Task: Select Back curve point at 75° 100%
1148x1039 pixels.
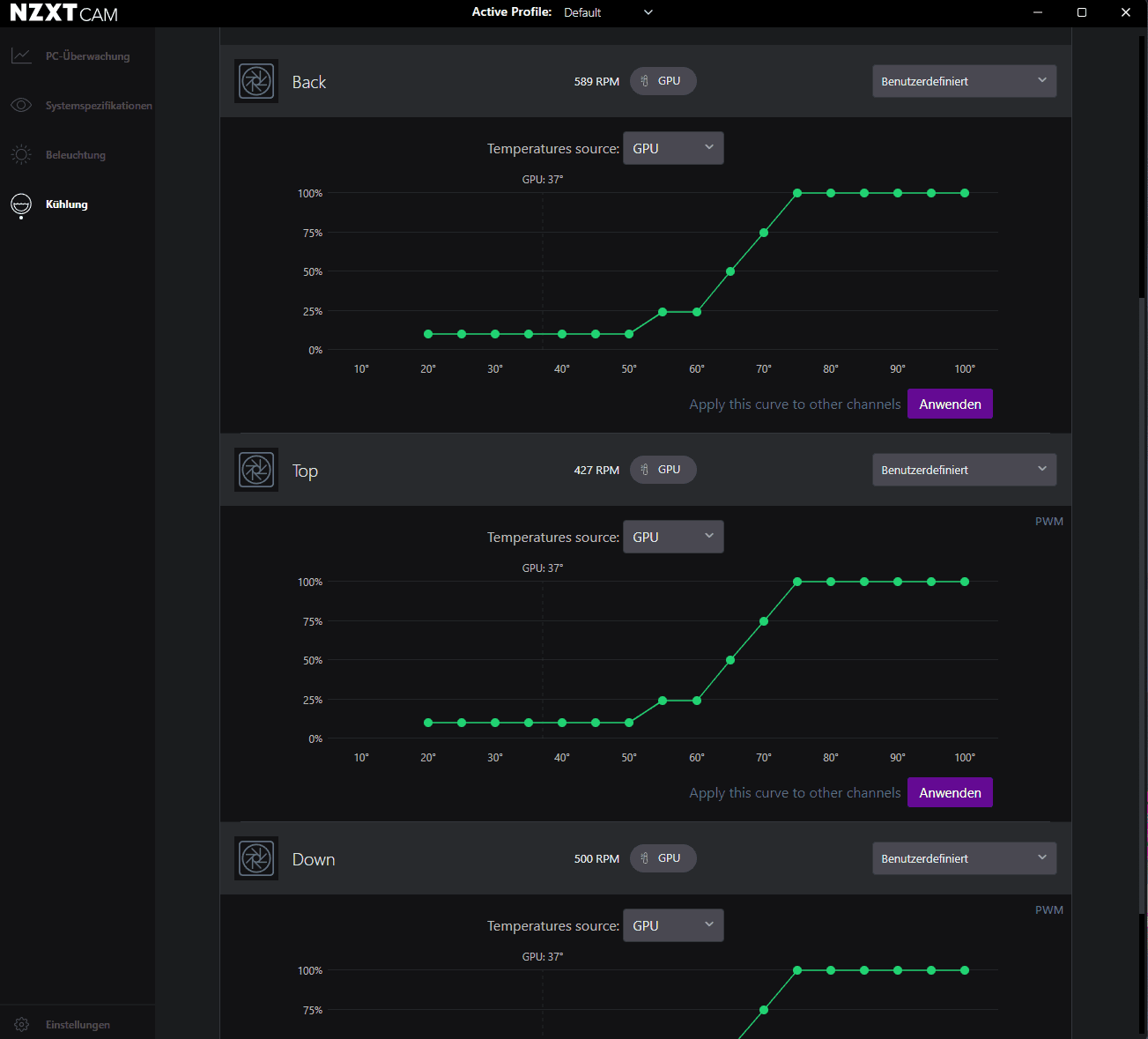Action: [797, 193]
